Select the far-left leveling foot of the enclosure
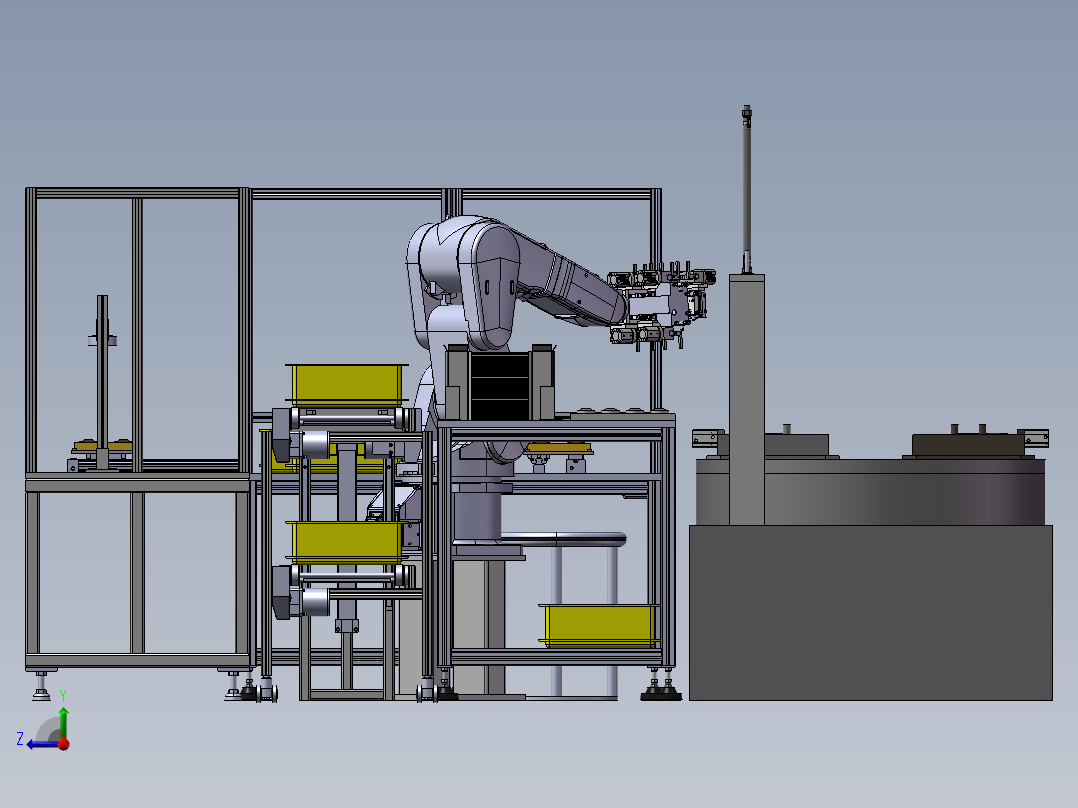1078x808 pixels. pos(41,688)
